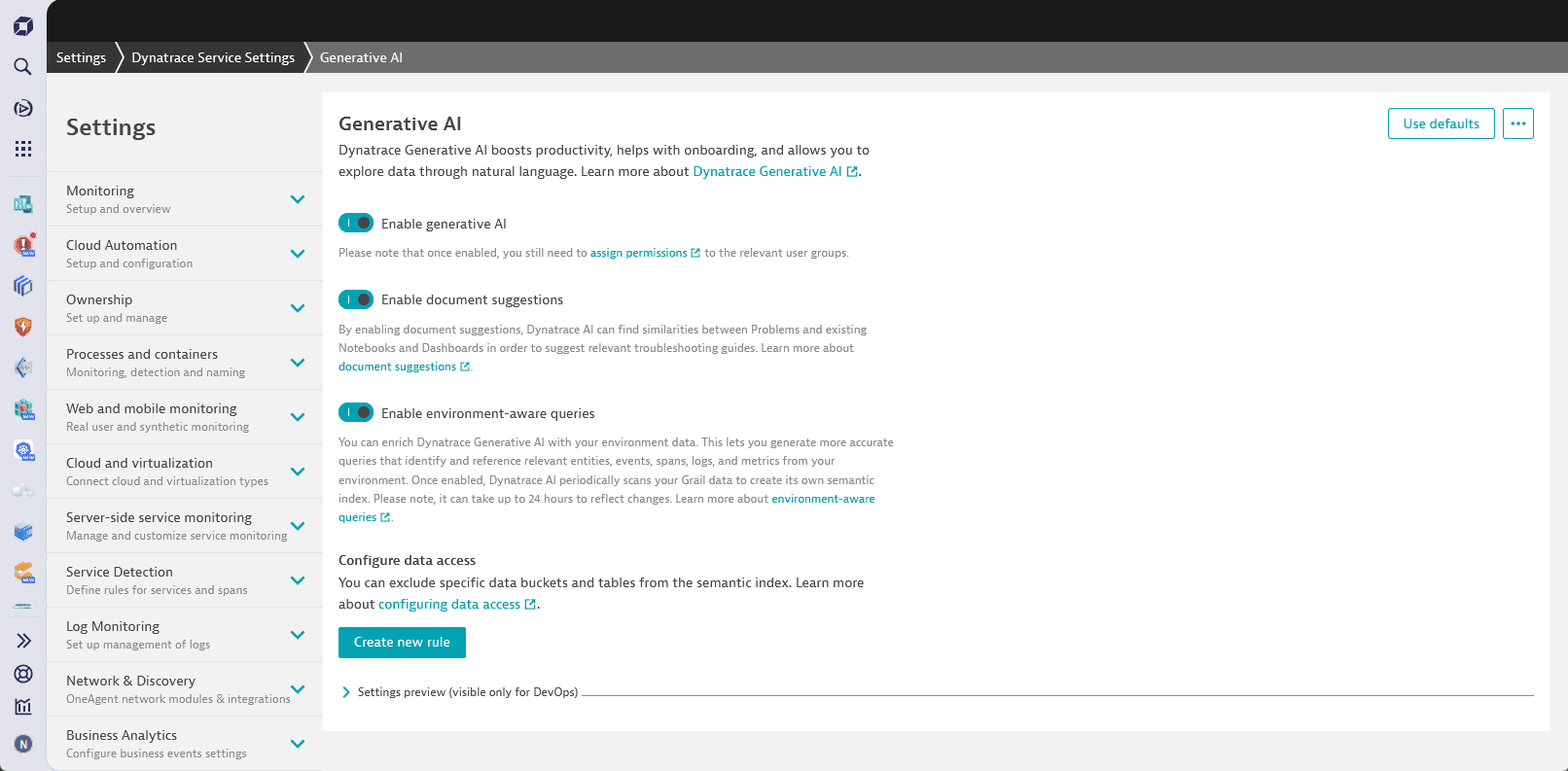Expand Service Detection chevron
The width and height of the screenshot is (1568, 771).
[298, 580]
